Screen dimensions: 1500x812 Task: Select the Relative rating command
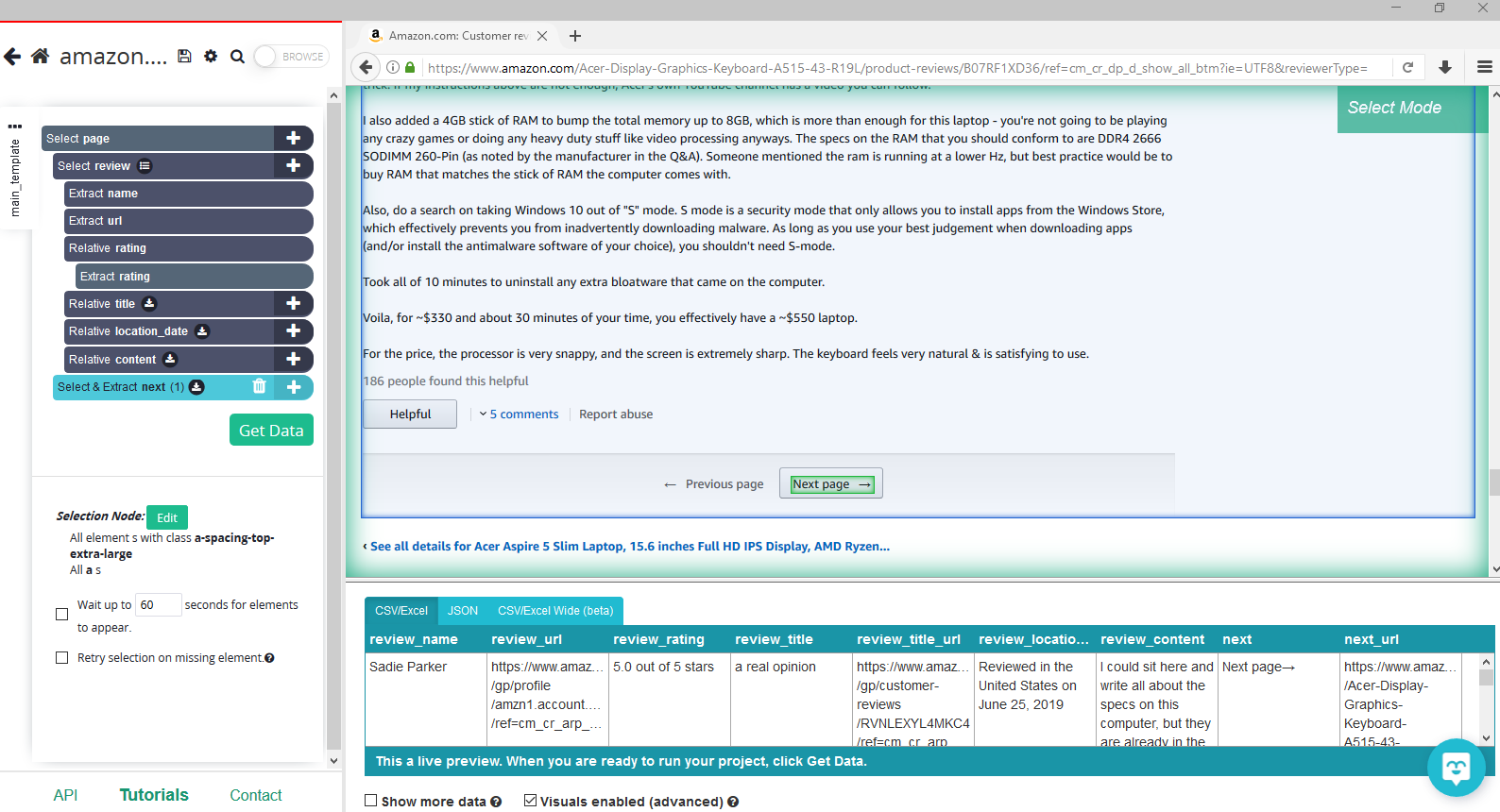coord(189,248)
